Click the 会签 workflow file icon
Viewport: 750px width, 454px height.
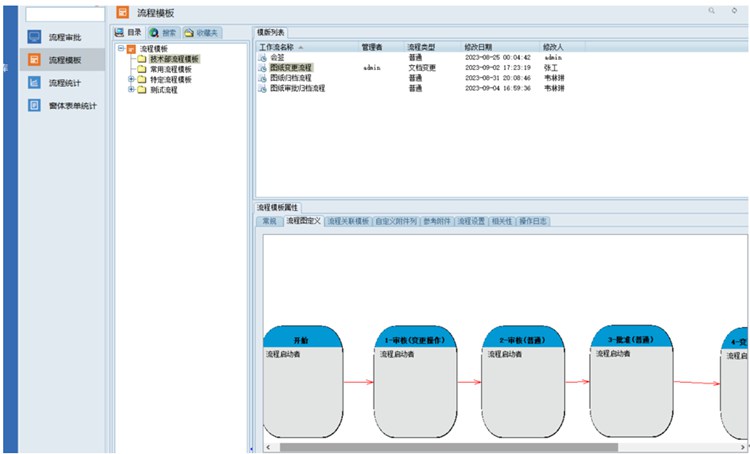coord(263,58)
